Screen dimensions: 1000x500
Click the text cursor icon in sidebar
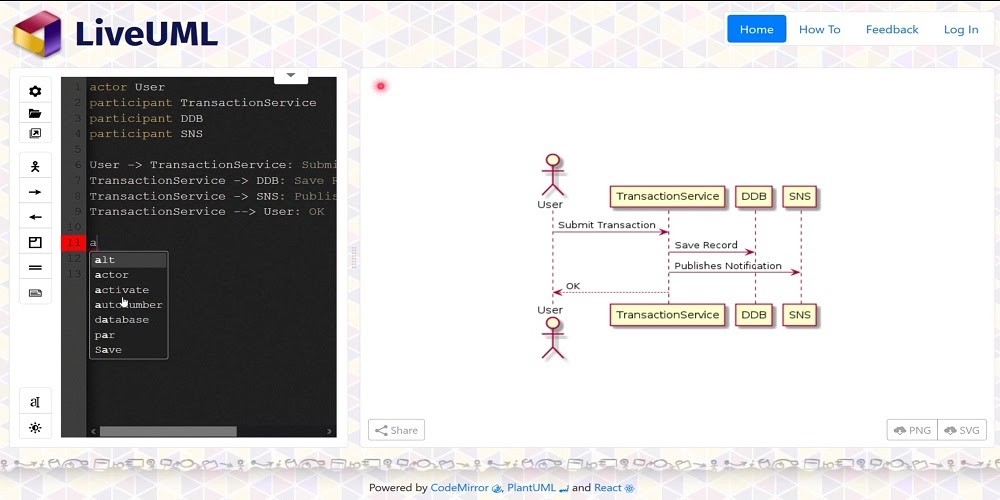[35, 402]
